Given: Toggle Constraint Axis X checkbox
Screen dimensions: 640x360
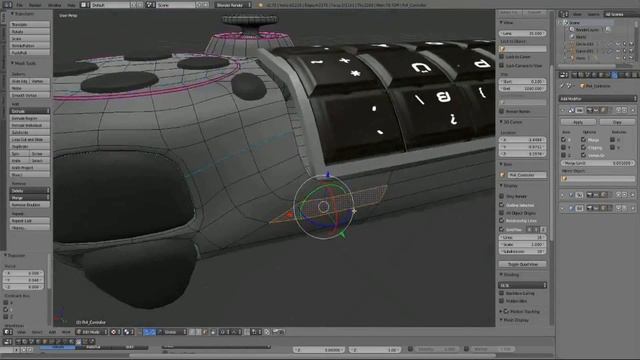Looking at the screenshot, I should click(x=6, y=302).
